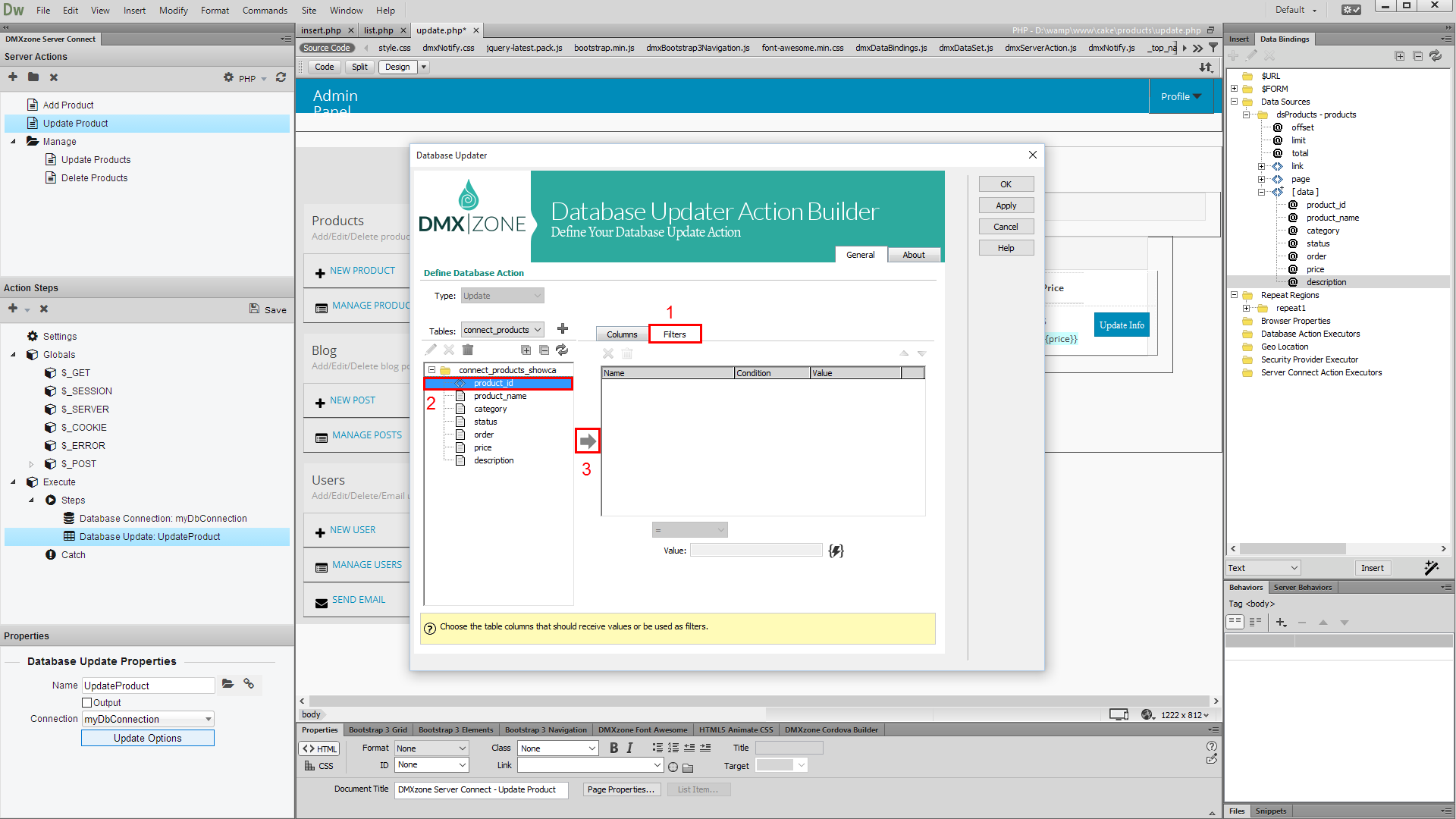Save action steps button
The image size is (1456, 819).
coord(268,309)
